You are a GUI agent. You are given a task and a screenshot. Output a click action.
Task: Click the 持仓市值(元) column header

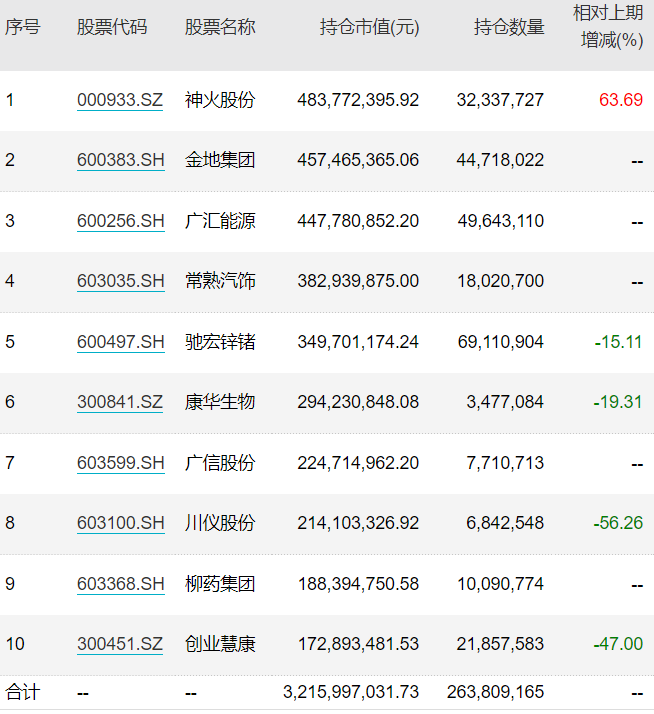pyautogui.click(x=369, y=27)
